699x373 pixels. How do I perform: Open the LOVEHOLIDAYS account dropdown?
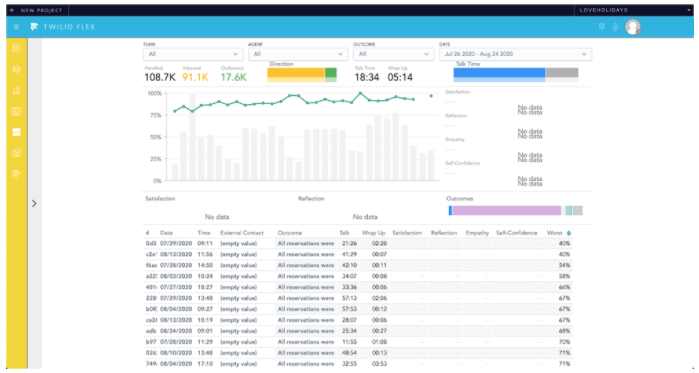coord(633,10)
